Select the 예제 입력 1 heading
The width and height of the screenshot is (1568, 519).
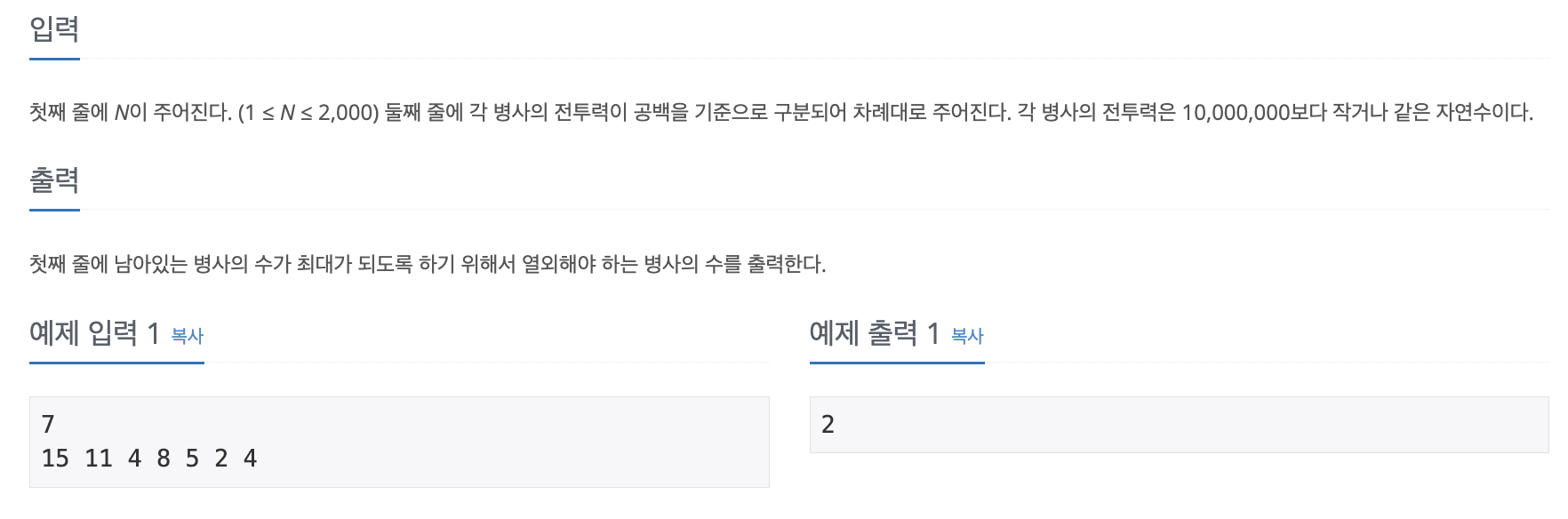[x=94, y=333]
